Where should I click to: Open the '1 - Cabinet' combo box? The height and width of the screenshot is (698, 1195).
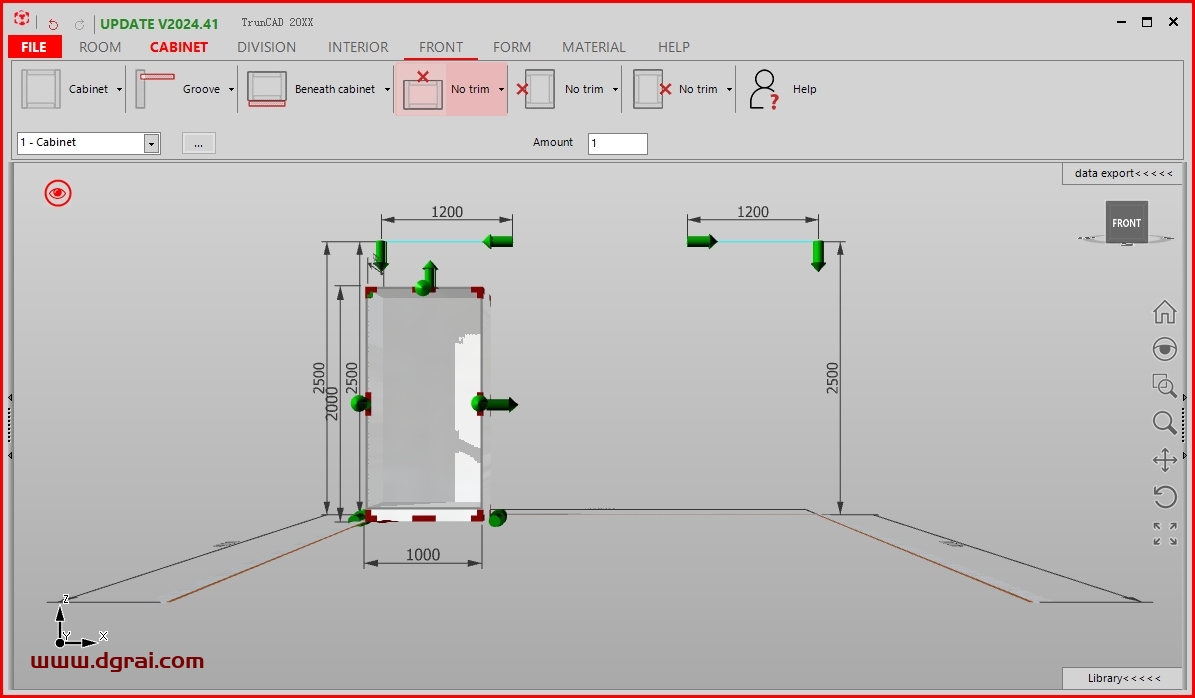click(88, 142)
